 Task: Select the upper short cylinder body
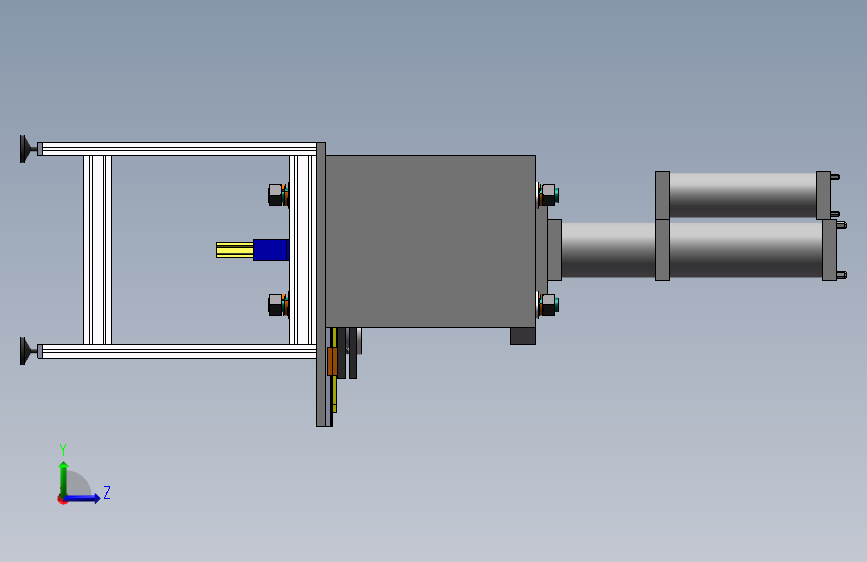743,195
